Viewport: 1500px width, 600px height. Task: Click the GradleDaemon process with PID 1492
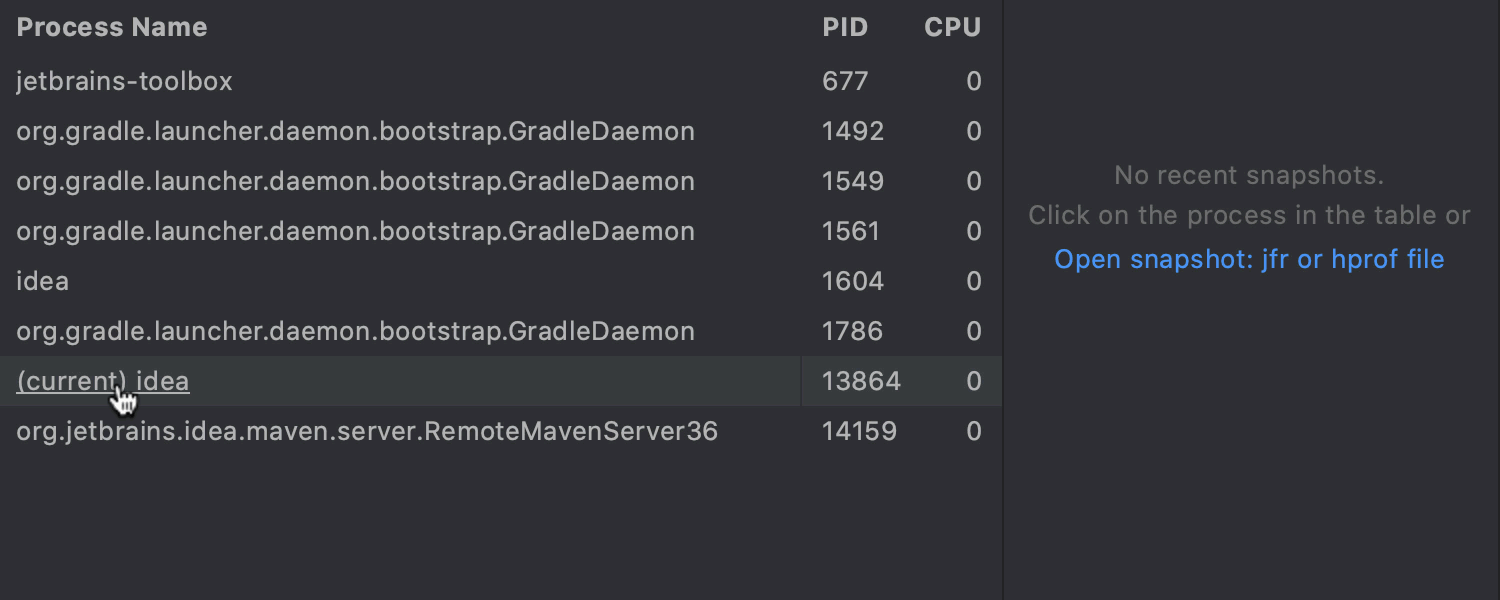[x=500, y=131]
